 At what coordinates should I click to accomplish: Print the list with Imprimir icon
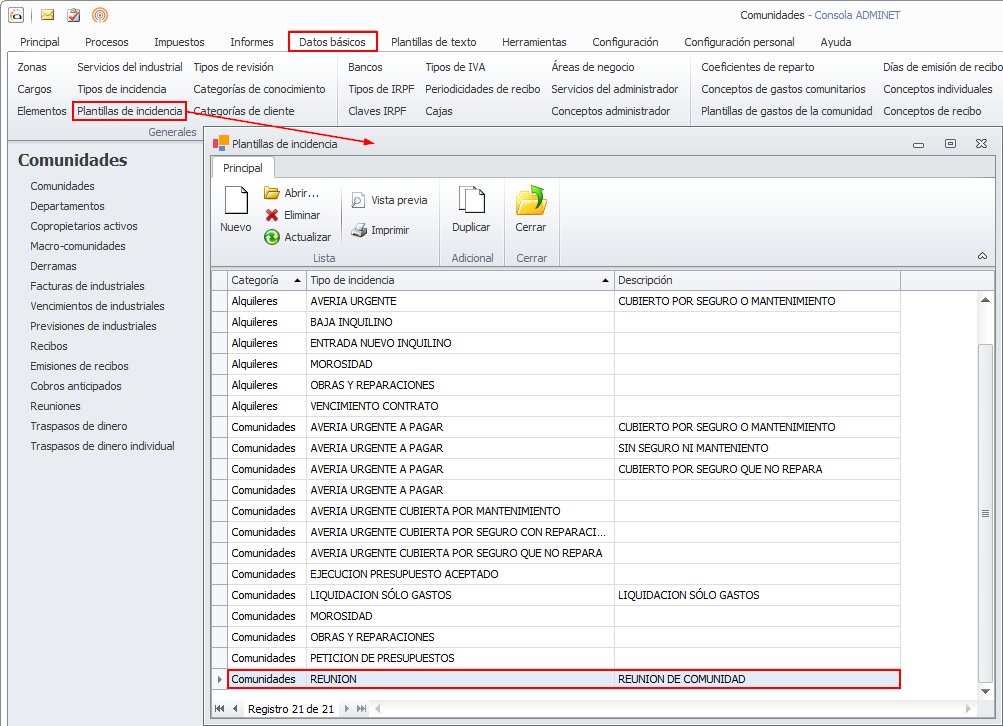coord(359,230)
